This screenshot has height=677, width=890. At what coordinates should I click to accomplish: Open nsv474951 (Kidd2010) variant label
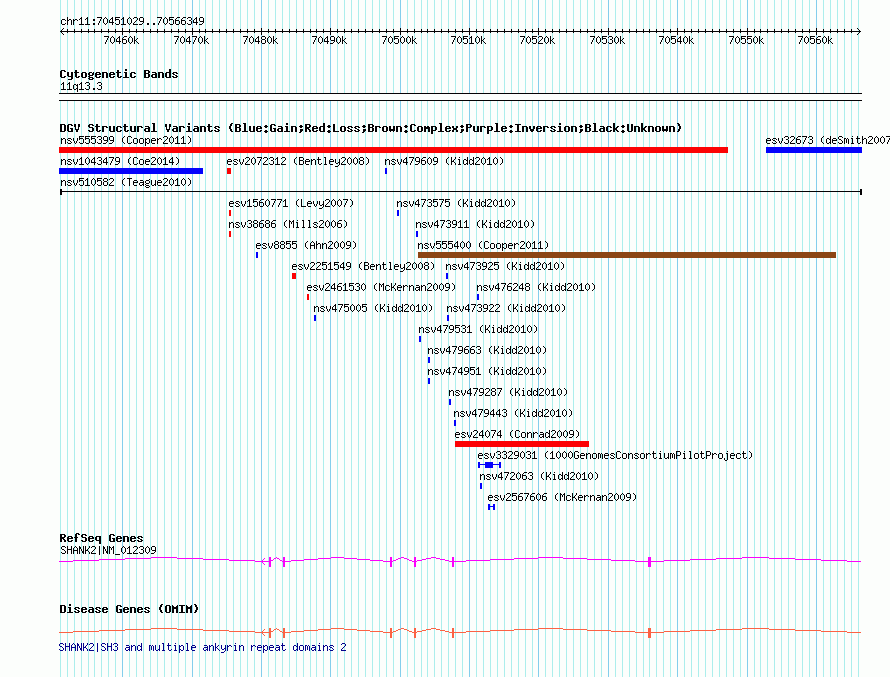[x=487, y=371]
